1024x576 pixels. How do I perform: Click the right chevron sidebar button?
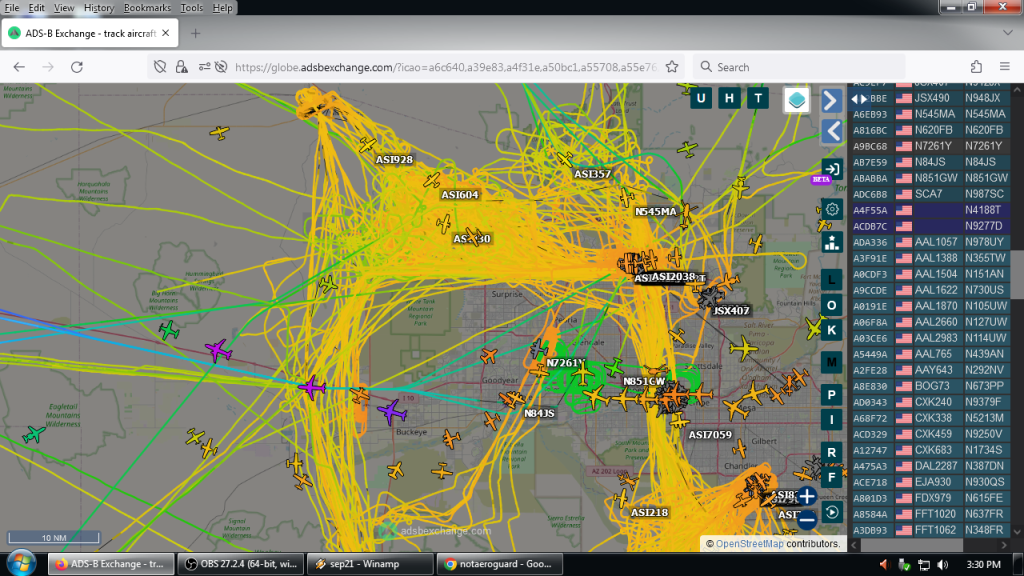(x=831, y=101)
